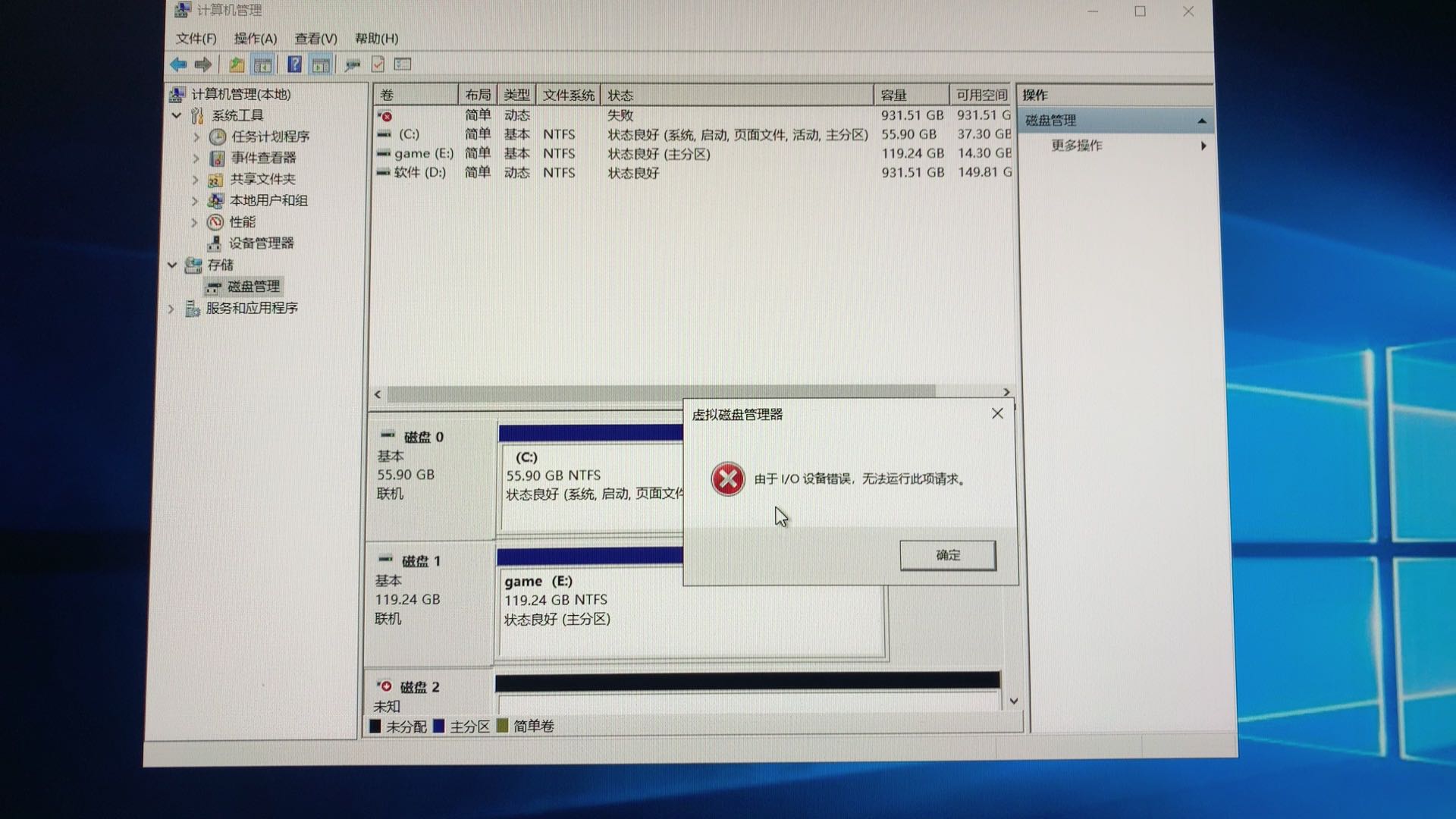The width and height of the screenshot is (1456, 819).
Task: Select 设备管理器 in the tree
Action: (x=261, y=243)
